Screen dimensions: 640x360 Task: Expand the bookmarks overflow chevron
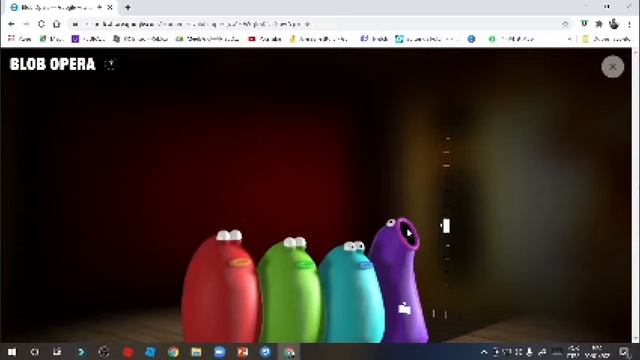[569, 39]
